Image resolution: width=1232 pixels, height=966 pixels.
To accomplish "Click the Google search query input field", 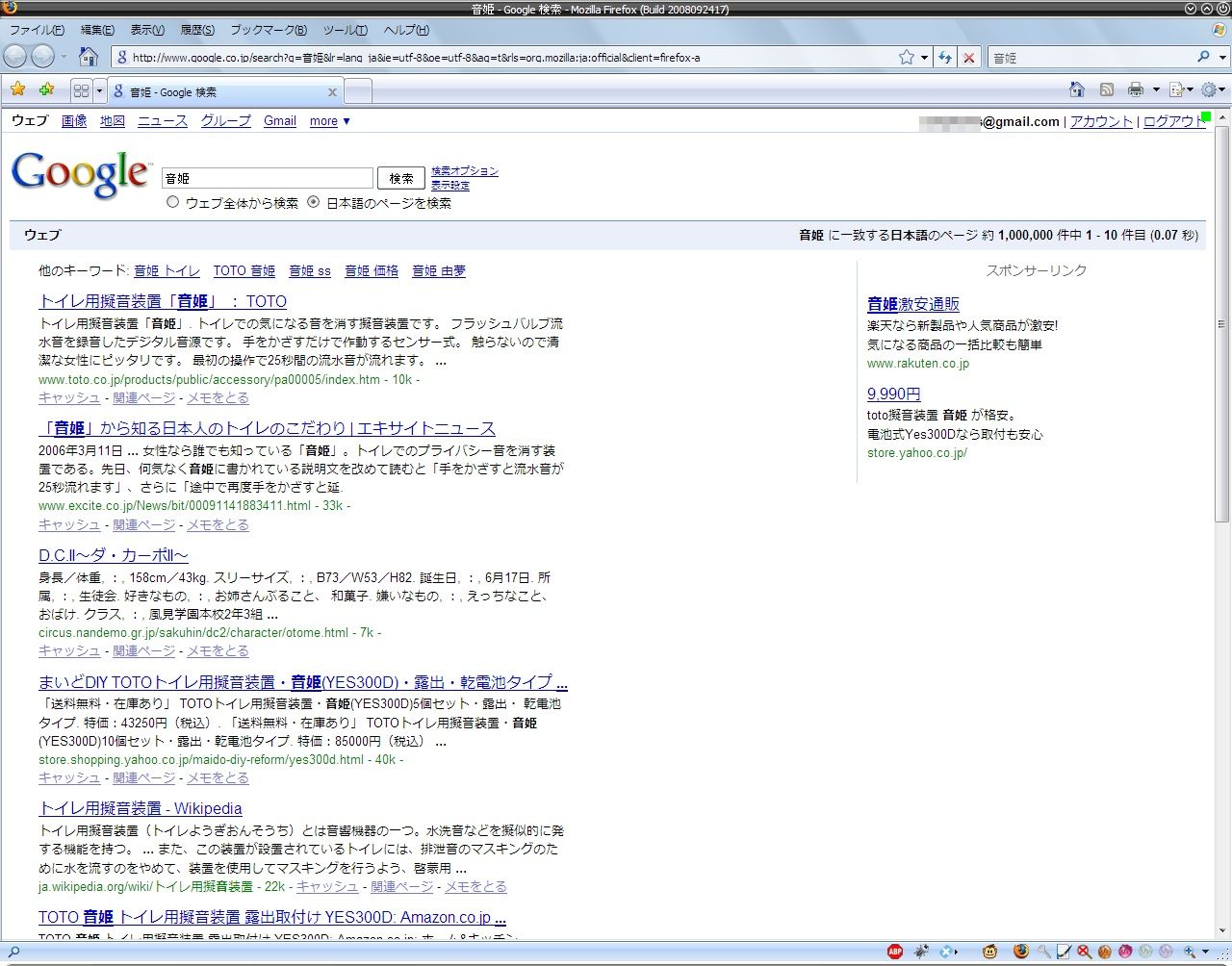I will tap(268, 178).
